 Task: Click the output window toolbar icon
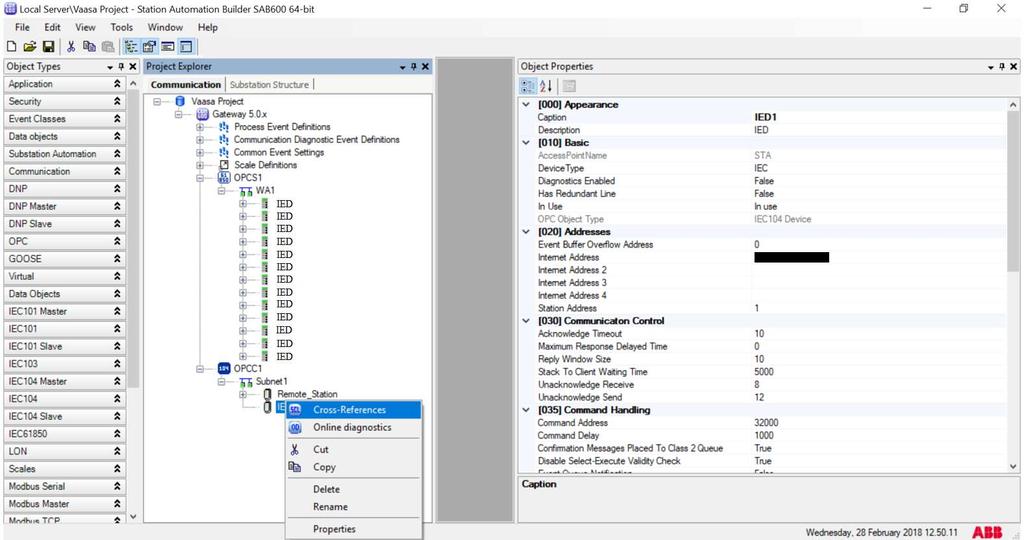[x=168, y=46]
